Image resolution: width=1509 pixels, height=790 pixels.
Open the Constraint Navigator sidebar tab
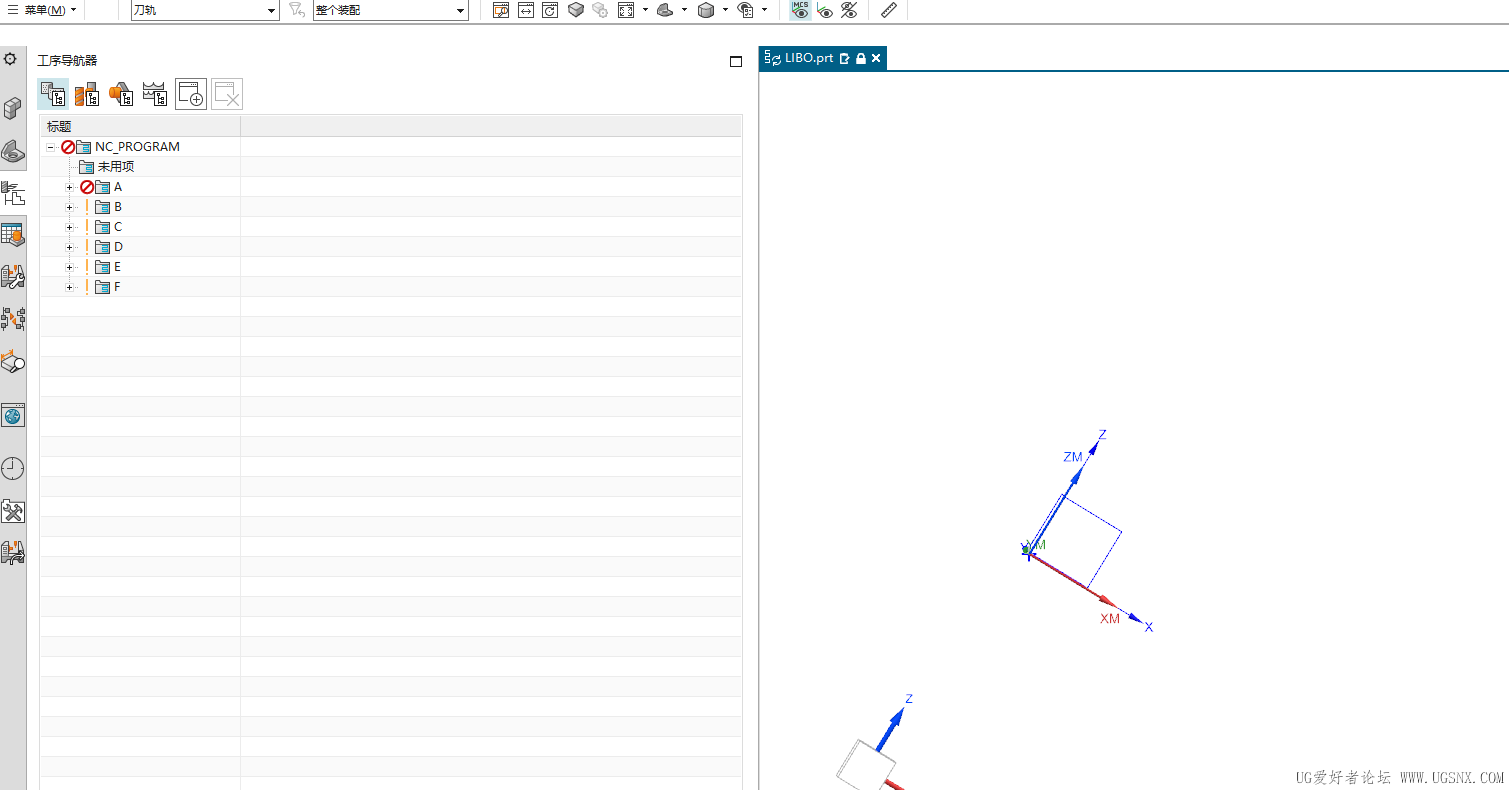[x=13, y=319]
